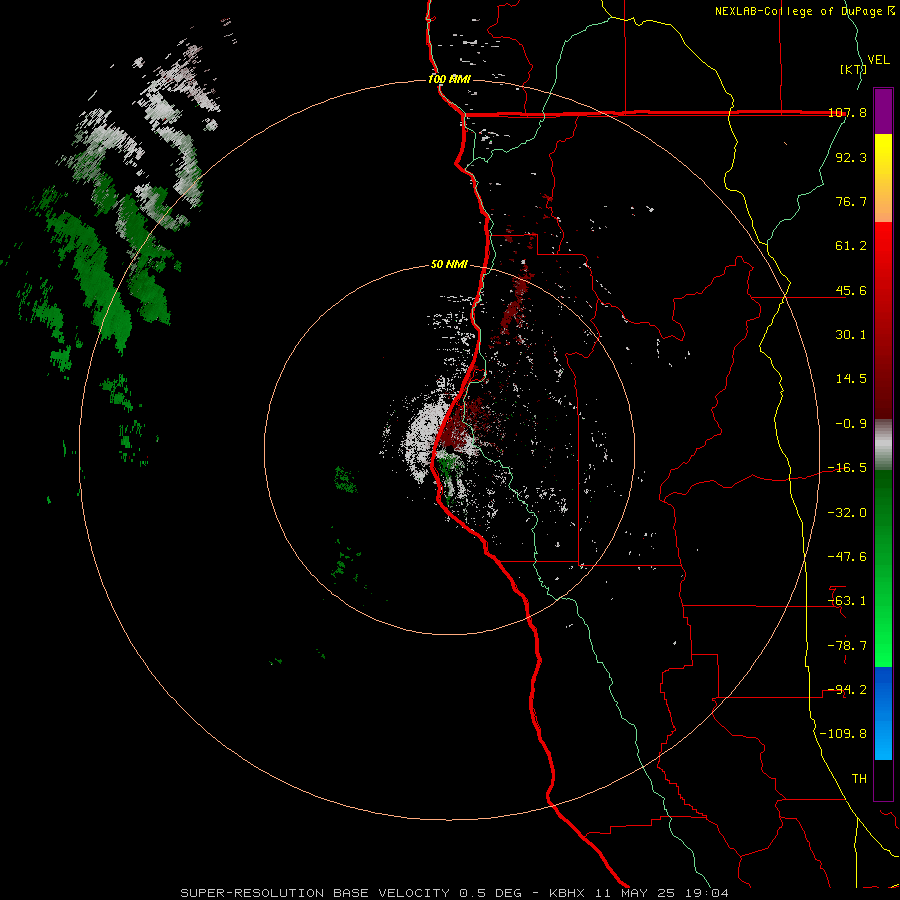
Task: Select the 61.2 velocity scale value
Action: [851, 246]
